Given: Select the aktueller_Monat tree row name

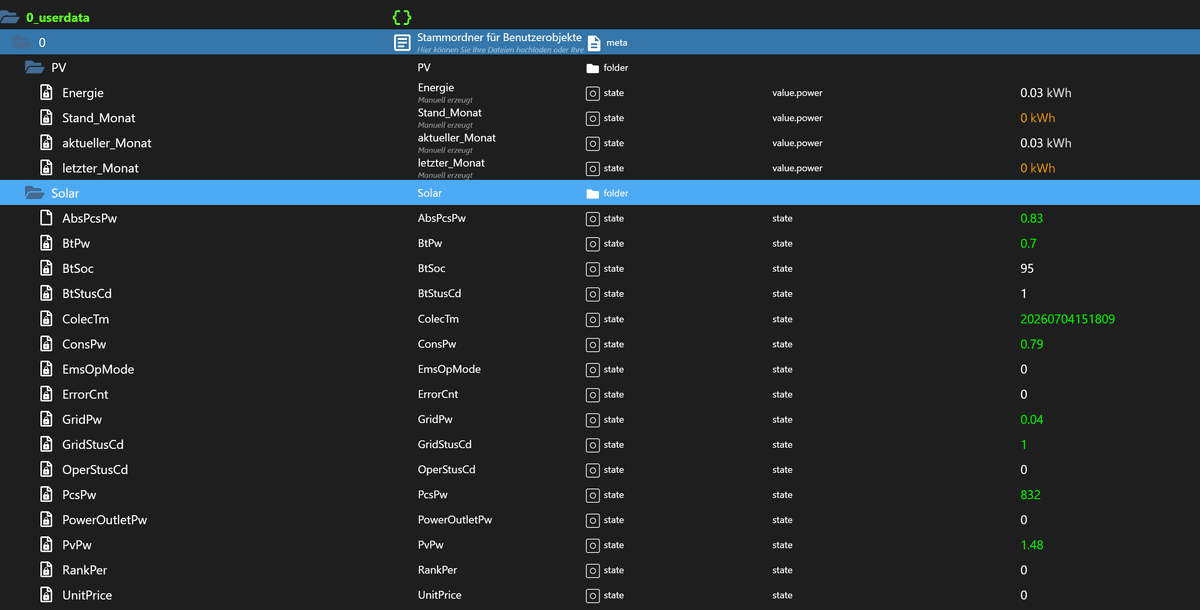Looking at the screenshot, I should pos(107,143).
